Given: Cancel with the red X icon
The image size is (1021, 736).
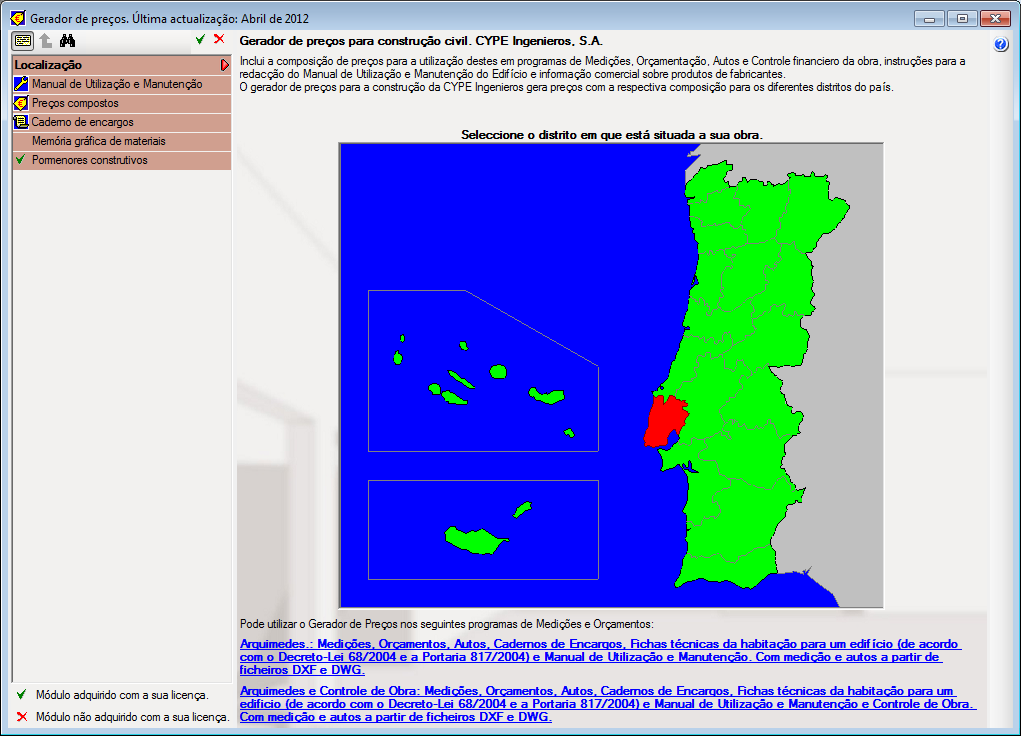Looking at the screenshot, I should [219, 39].
